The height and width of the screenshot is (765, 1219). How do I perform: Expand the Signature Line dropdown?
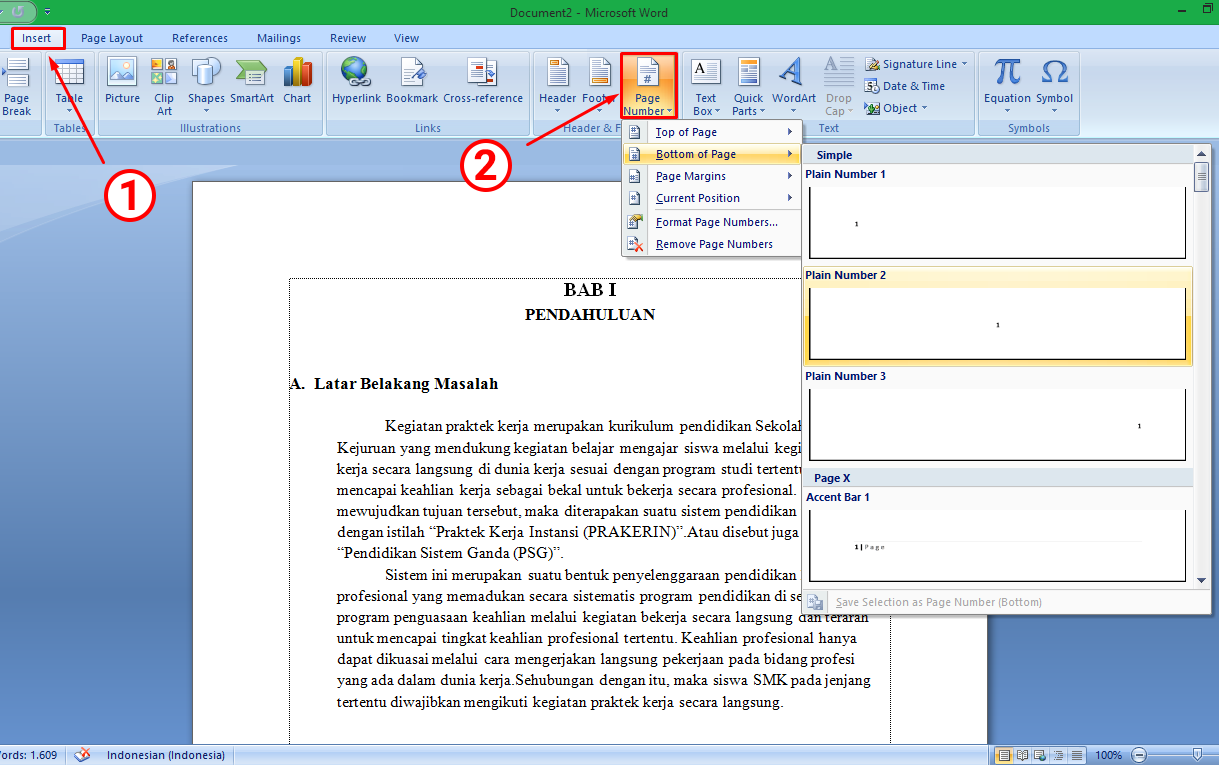coord(964,64)
